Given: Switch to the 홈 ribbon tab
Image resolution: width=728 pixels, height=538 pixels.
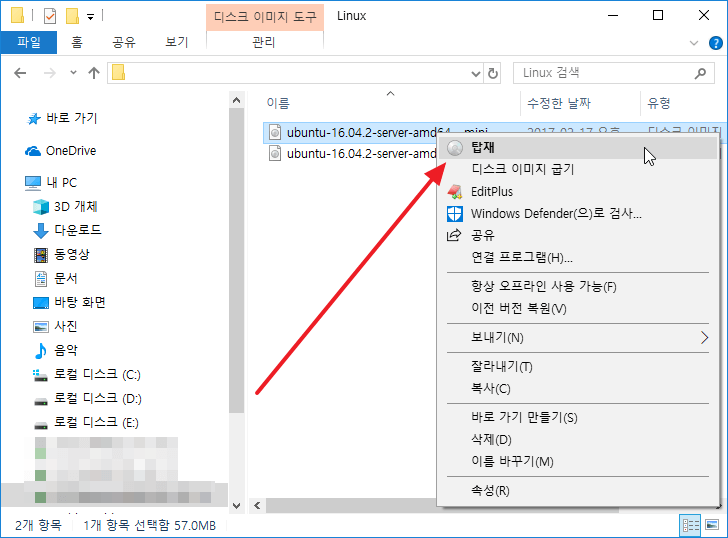Looking at the screenshot, I should [x=77, y=42].
